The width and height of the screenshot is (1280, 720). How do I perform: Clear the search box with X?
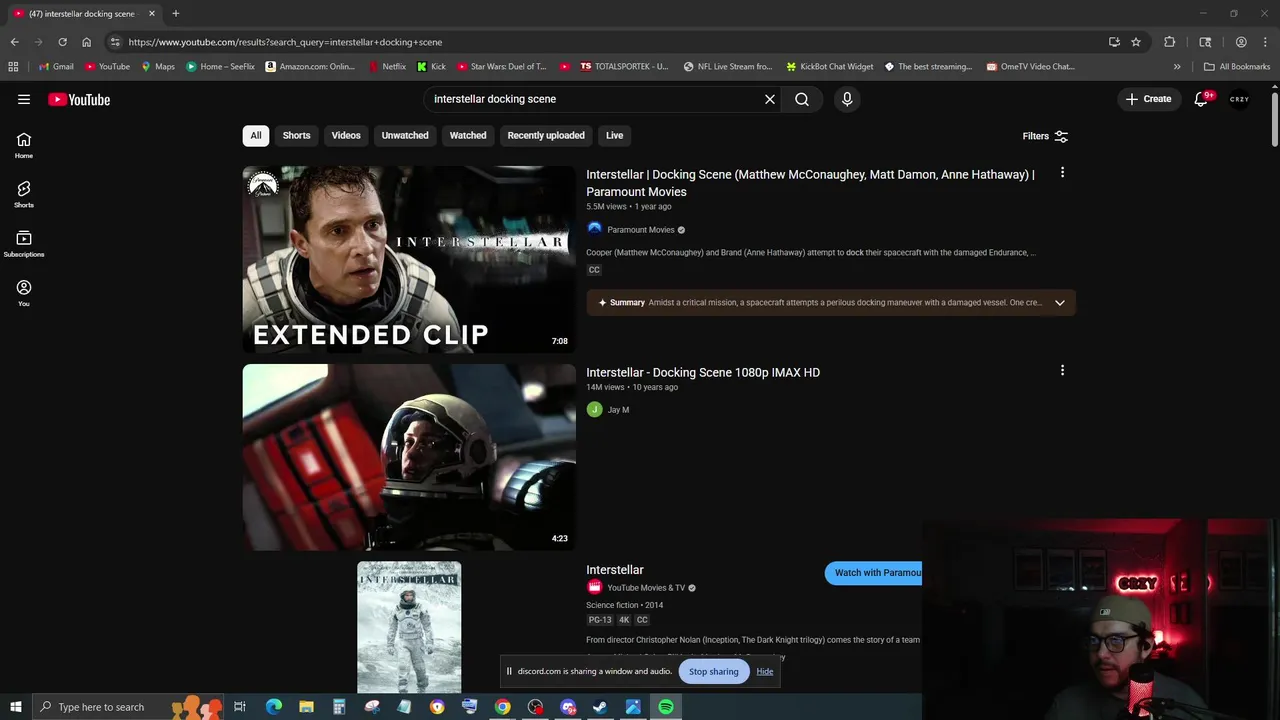(x=770, y=99)
